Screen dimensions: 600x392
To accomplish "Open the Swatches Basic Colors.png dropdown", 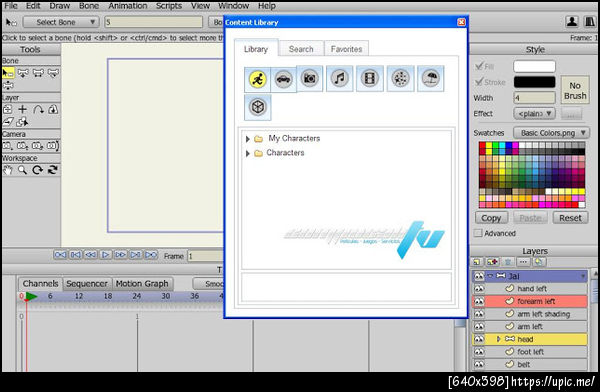I will click(x=551, y=133).
